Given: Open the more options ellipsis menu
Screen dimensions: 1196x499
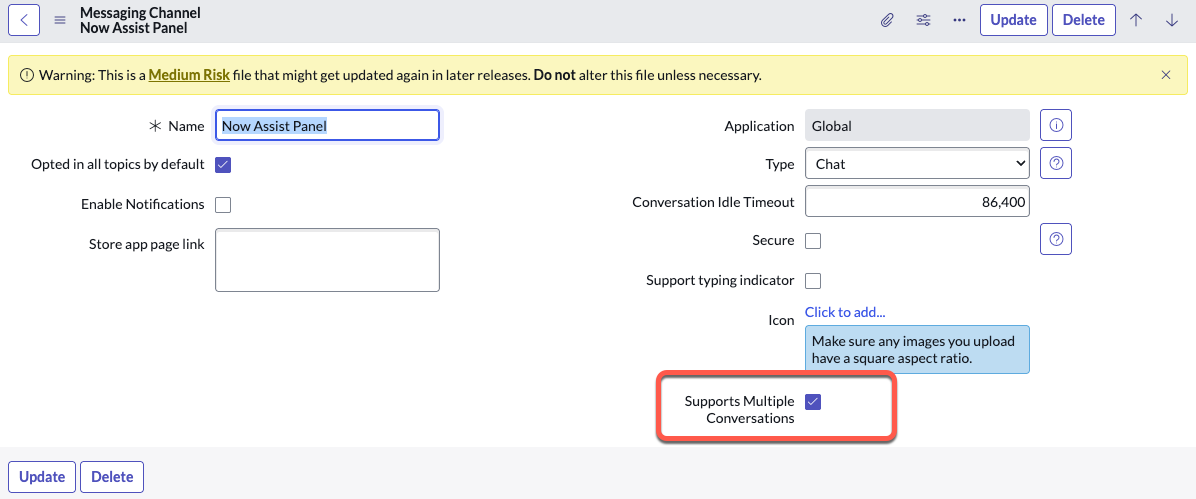Looking at the screenshot, I should 960,21.
